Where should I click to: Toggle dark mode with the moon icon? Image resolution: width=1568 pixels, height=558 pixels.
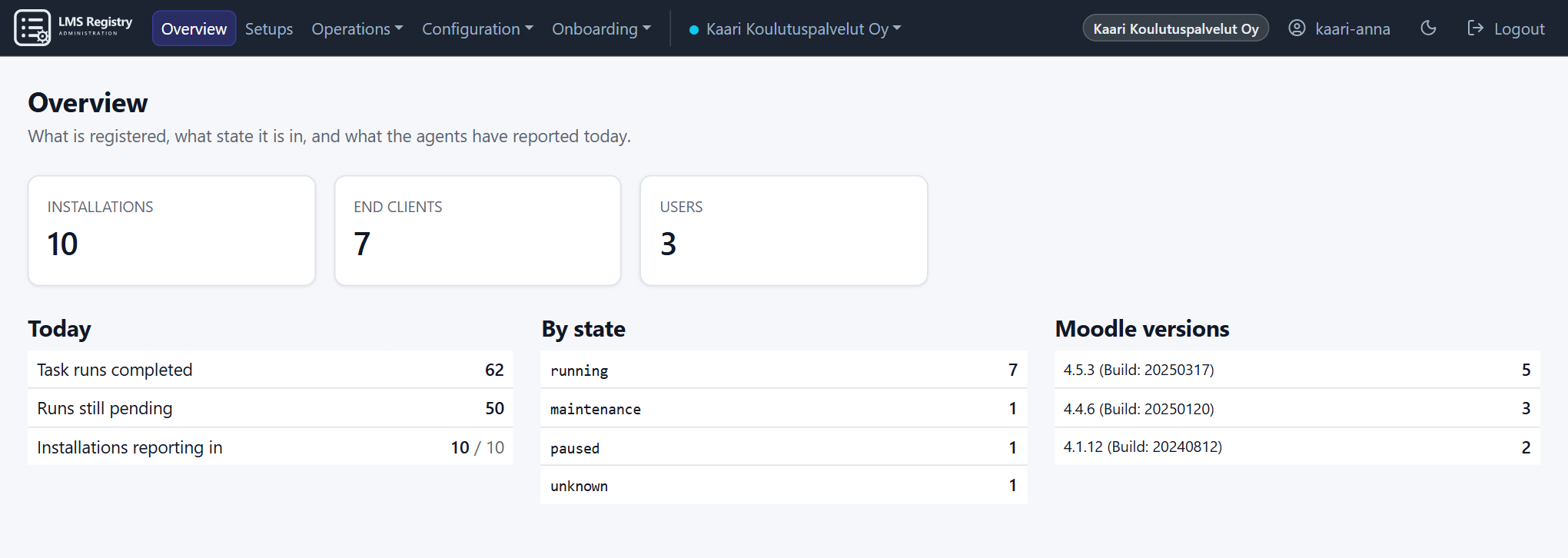(x=1428, y=28)
